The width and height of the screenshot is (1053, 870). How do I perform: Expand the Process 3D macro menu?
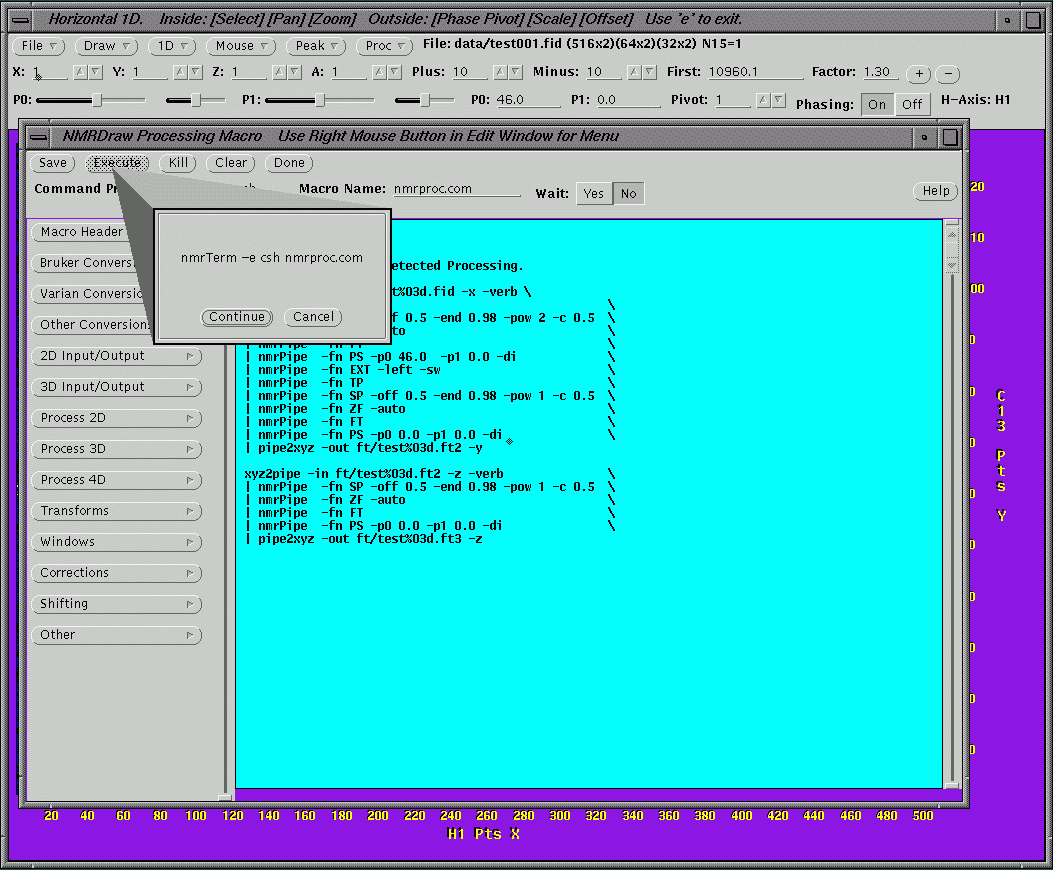coord(116,449)
